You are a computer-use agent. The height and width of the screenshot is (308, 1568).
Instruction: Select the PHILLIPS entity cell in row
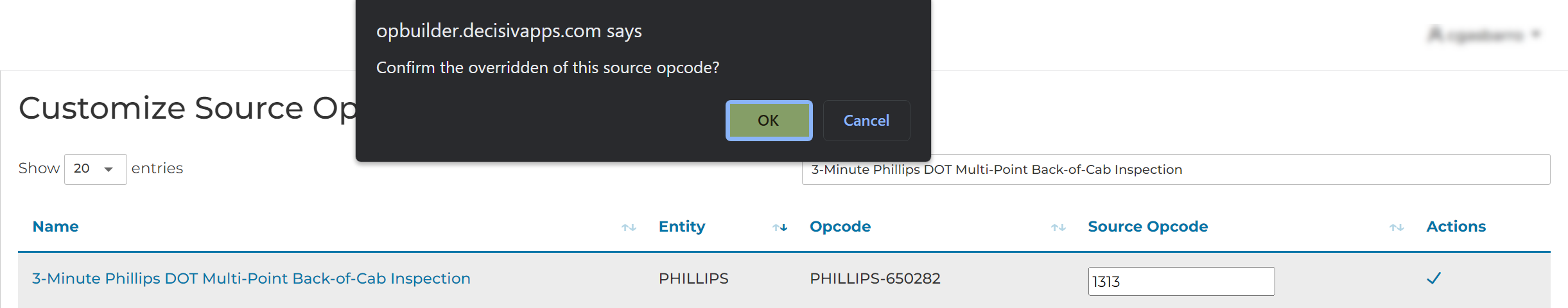point(693,278)
